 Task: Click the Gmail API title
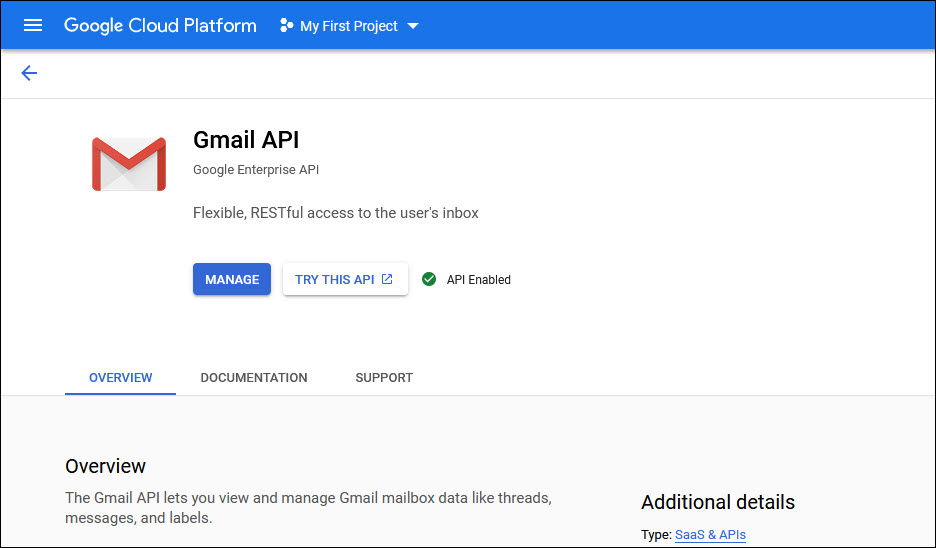coord(245,140)
